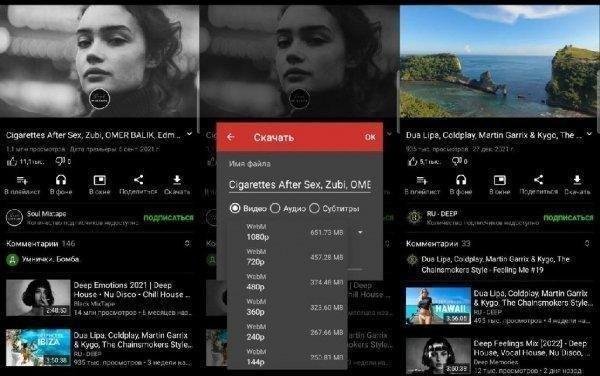600x376 pixels.
Task: Subscribe to RU - DEEP channel
Action: click(x=568, y=218)
